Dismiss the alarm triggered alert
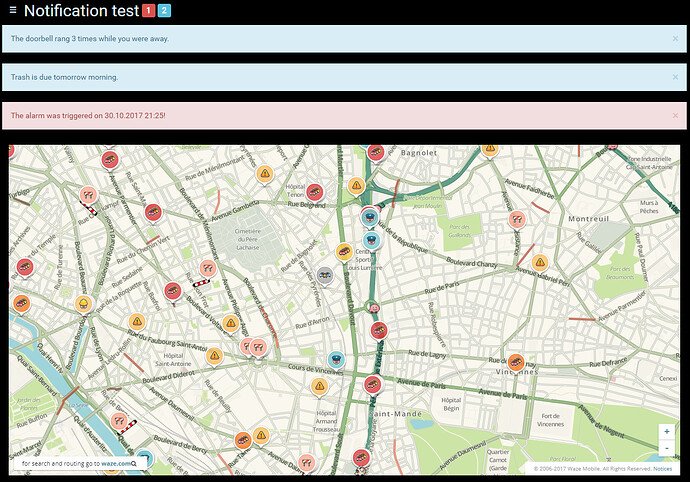 tap(676, 115)
